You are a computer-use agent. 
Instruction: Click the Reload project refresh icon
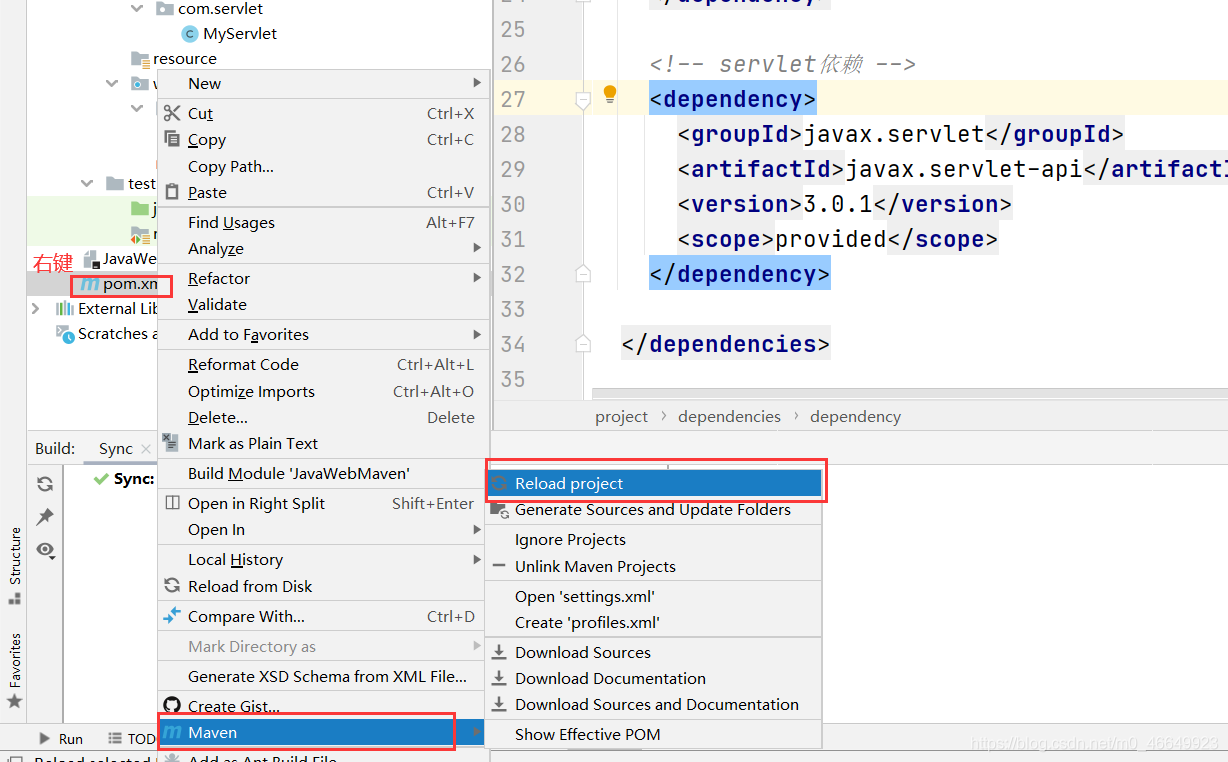[x=499, y=483]
